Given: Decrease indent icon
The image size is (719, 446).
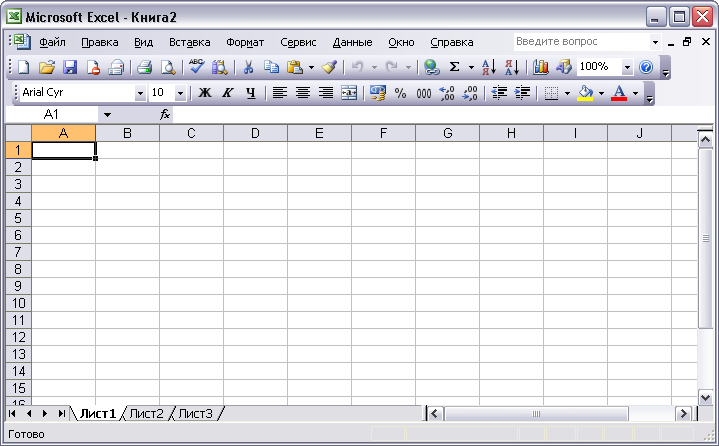Looking at the screenshot, I should click(x=499, y=93).
